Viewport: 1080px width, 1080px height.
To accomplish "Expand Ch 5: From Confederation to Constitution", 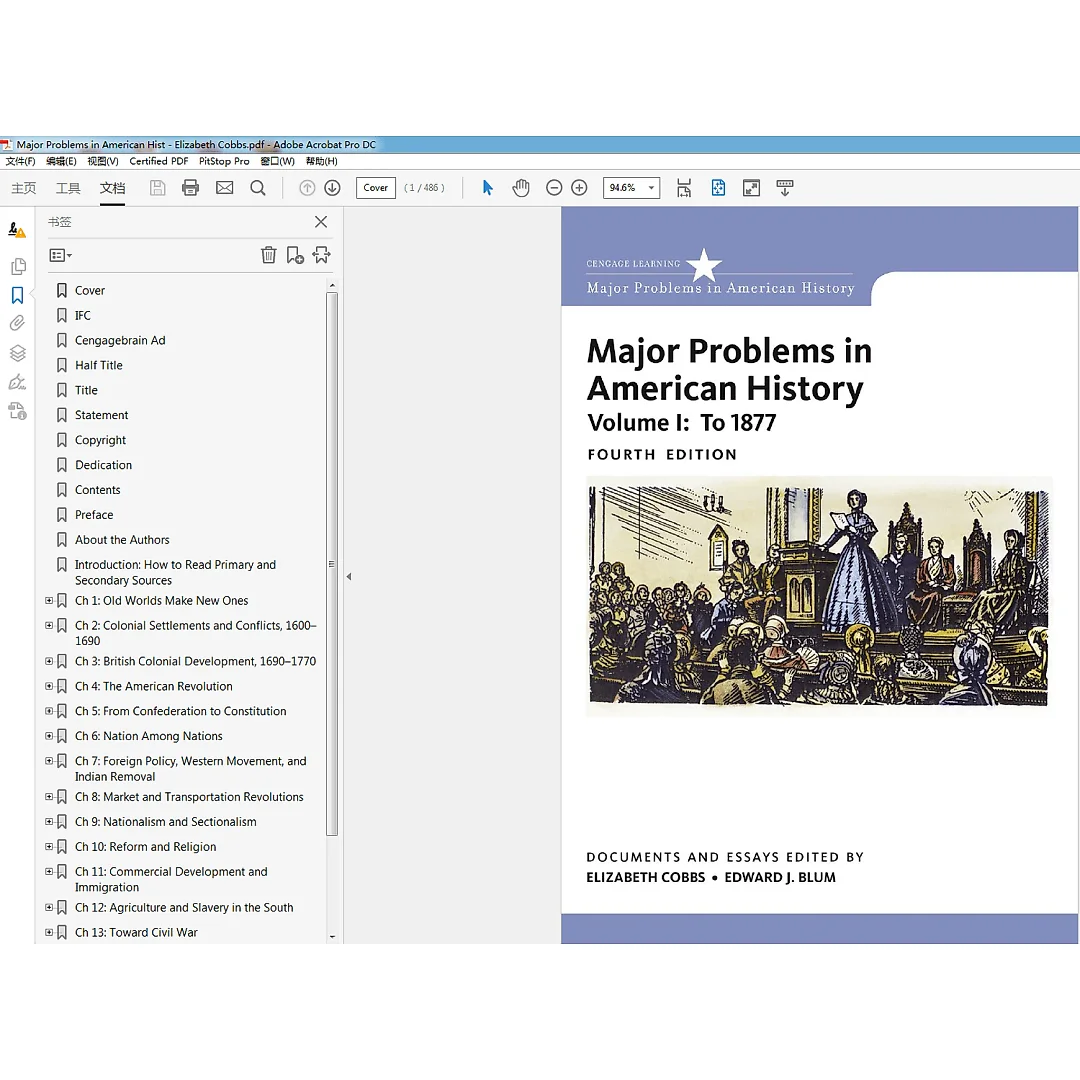I will click(49, 711).
